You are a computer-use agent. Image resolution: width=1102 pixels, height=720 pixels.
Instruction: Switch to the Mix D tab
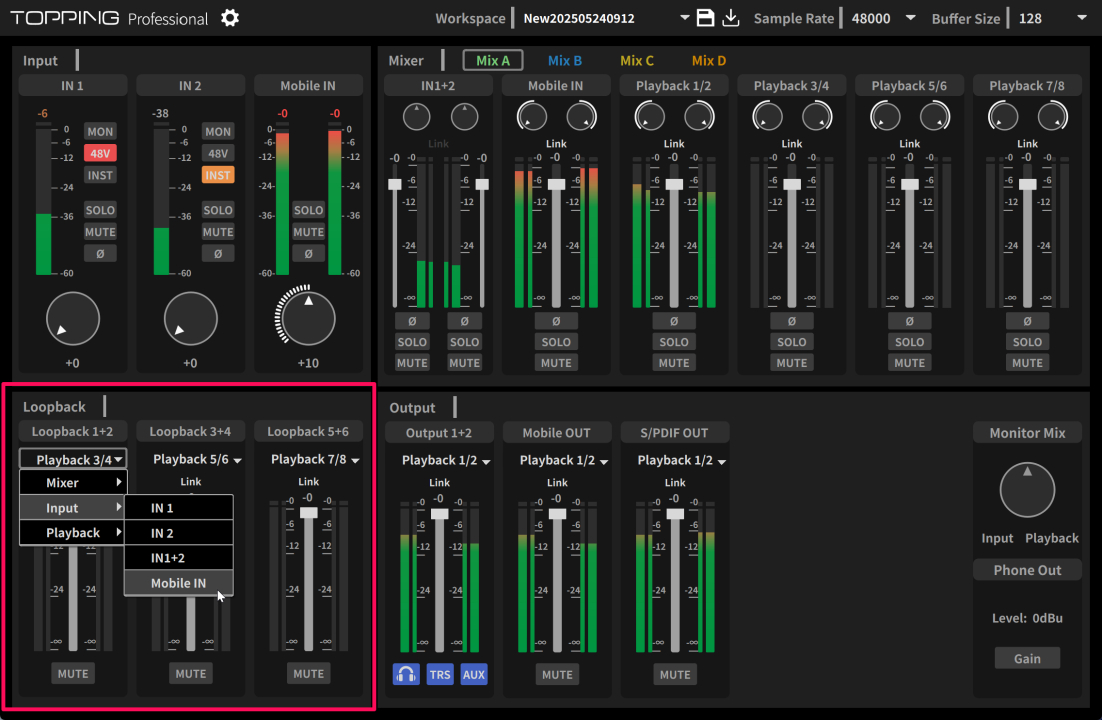(x=708, y=60)
